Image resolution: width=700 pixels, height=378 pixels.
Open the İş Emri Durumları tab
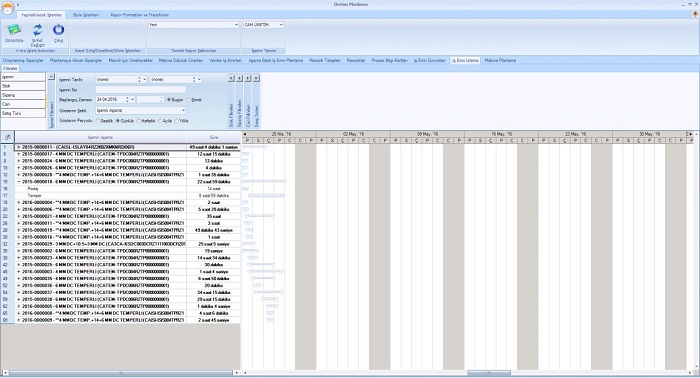tap(429, 60)
